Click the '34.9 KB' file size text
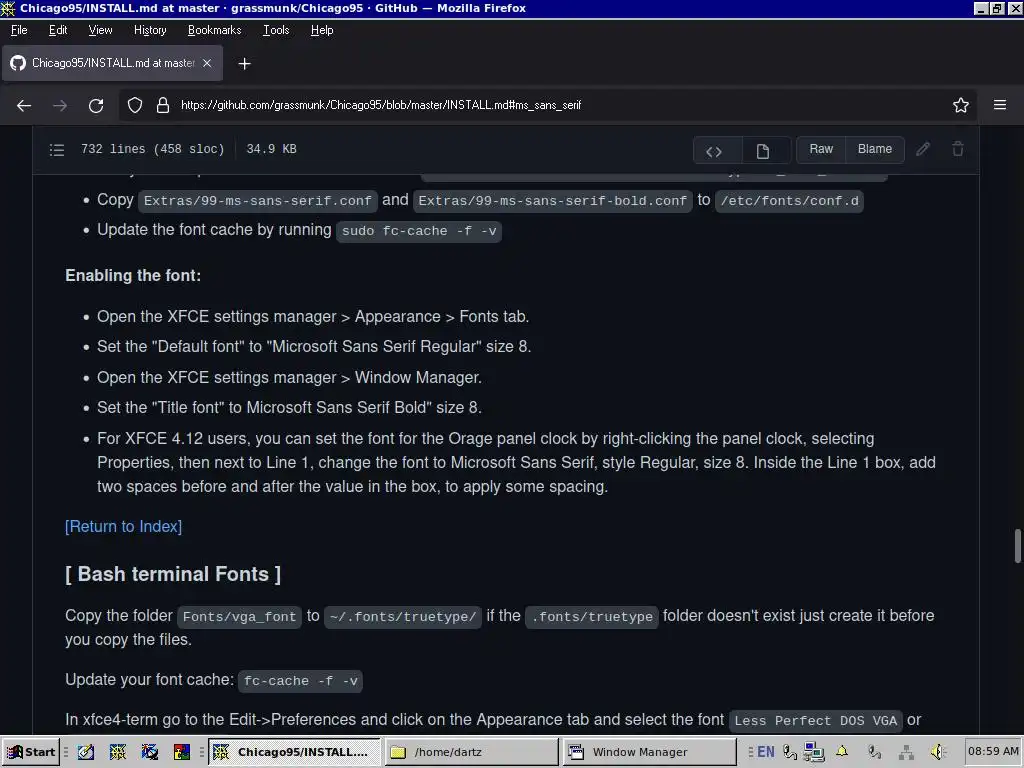Image resolution: width=1024 pixels, height=768 pixels. (271, 149)
